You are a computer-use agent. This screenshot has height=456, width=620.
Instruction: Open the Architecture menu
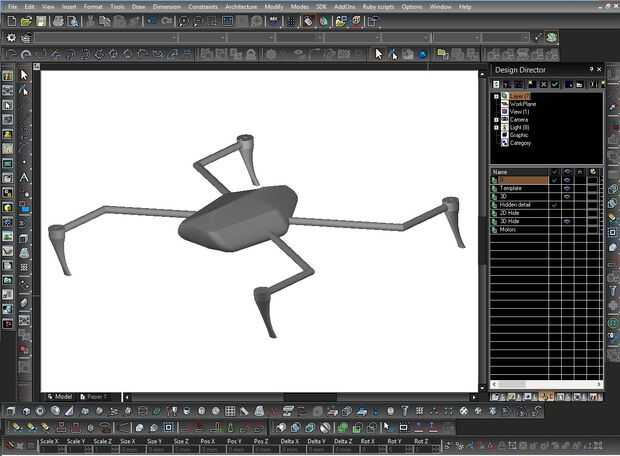241,6
